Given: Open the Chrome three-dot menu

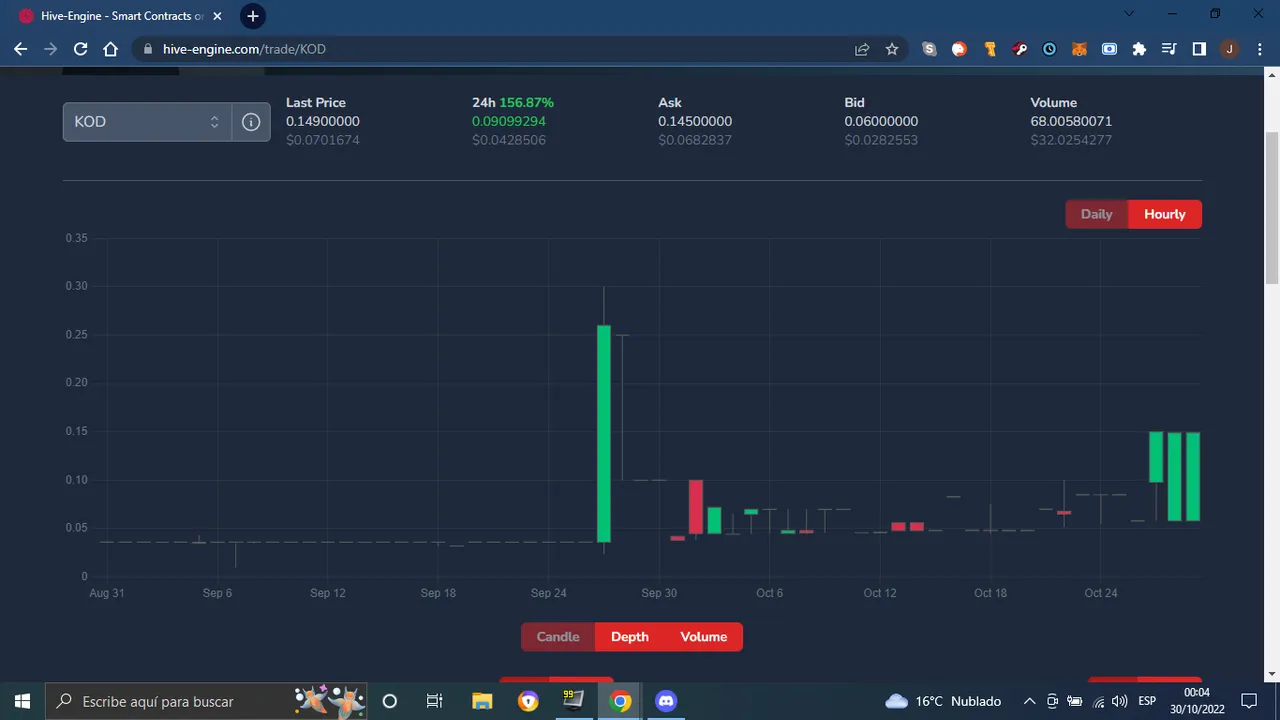Looking at the screenshot, I should 1259,49.
